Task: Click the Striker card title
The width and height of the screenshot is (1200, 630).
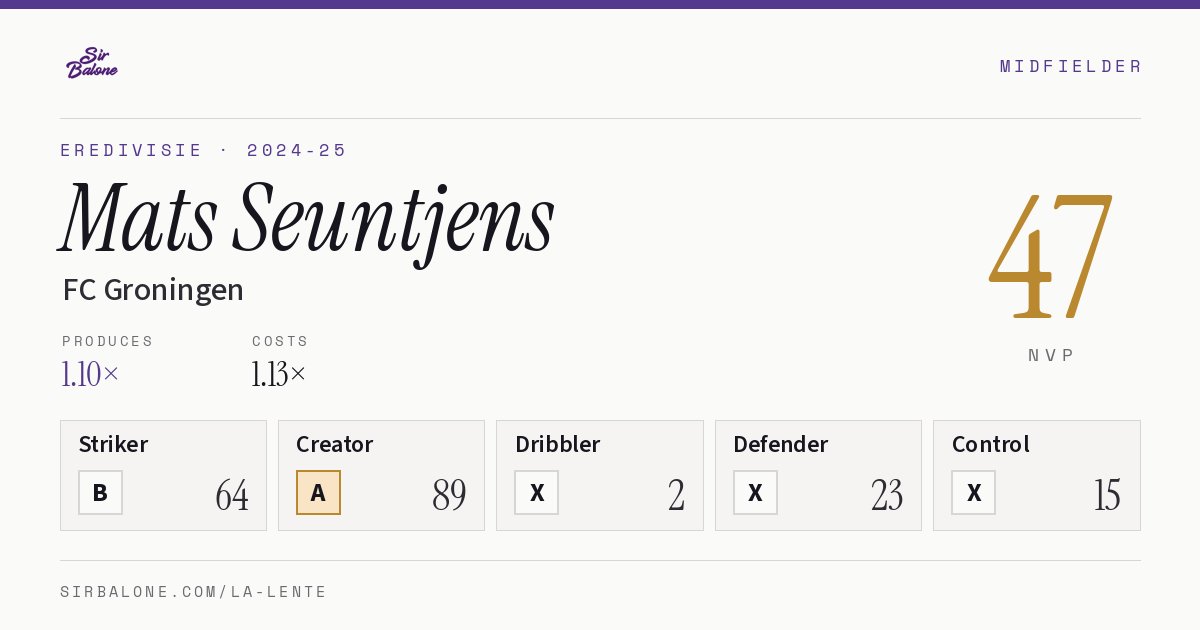Action: point(113,444)
